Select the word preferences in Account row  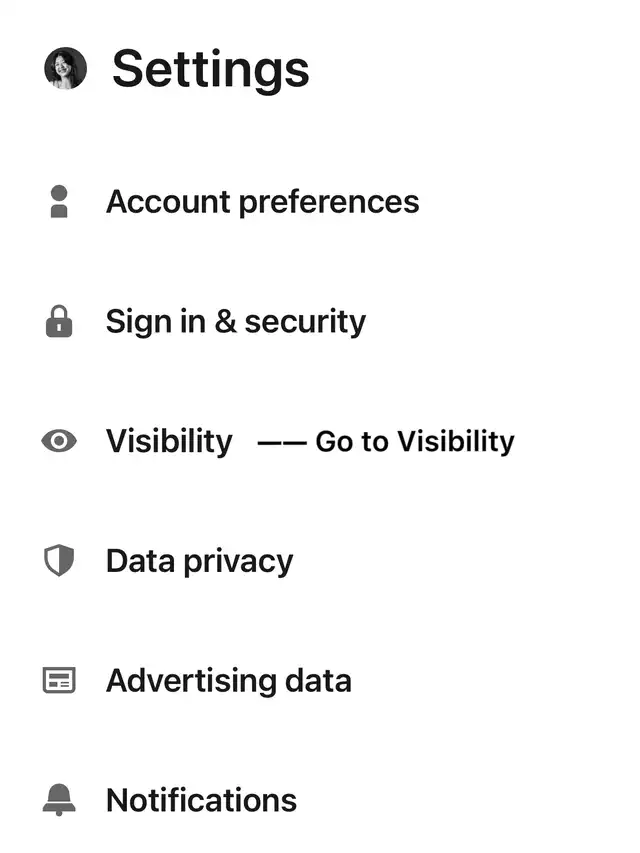coord(329,203)
